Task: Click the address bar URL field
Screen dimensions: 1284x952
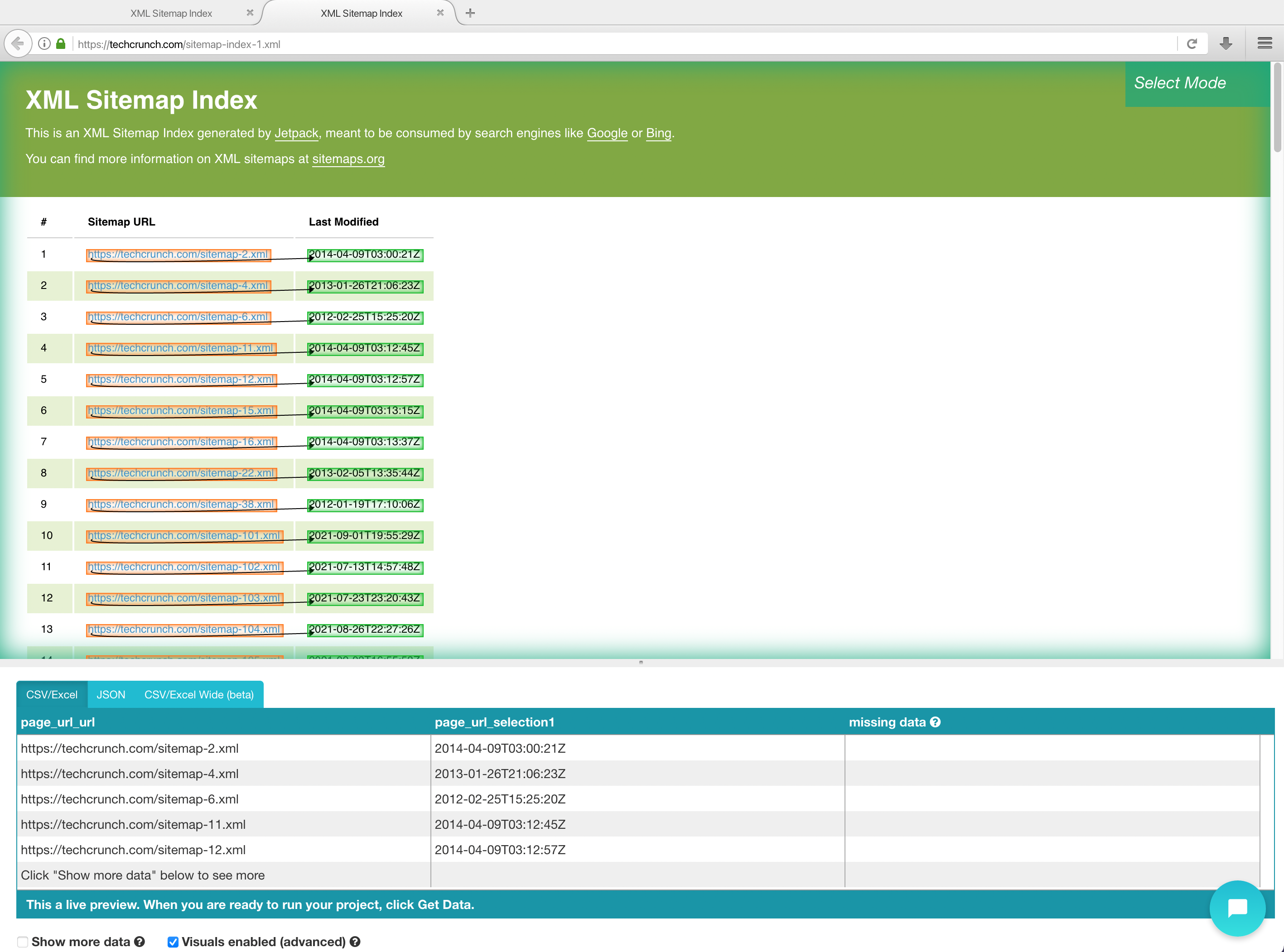Action: 623,44
